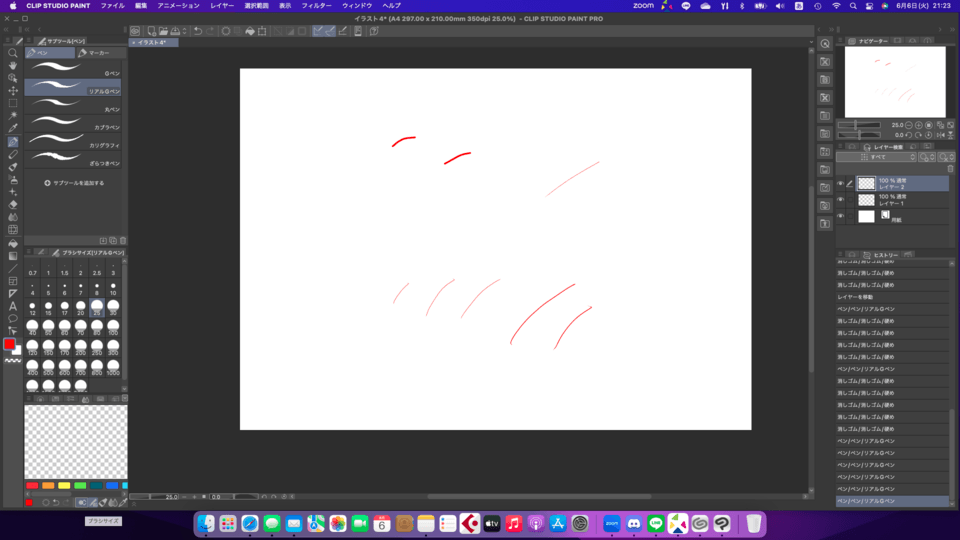The height and width of the screenshot is (540, 960).
Task: Flip canvas horizontally in Navigator
Action: [x=940, y=135]
